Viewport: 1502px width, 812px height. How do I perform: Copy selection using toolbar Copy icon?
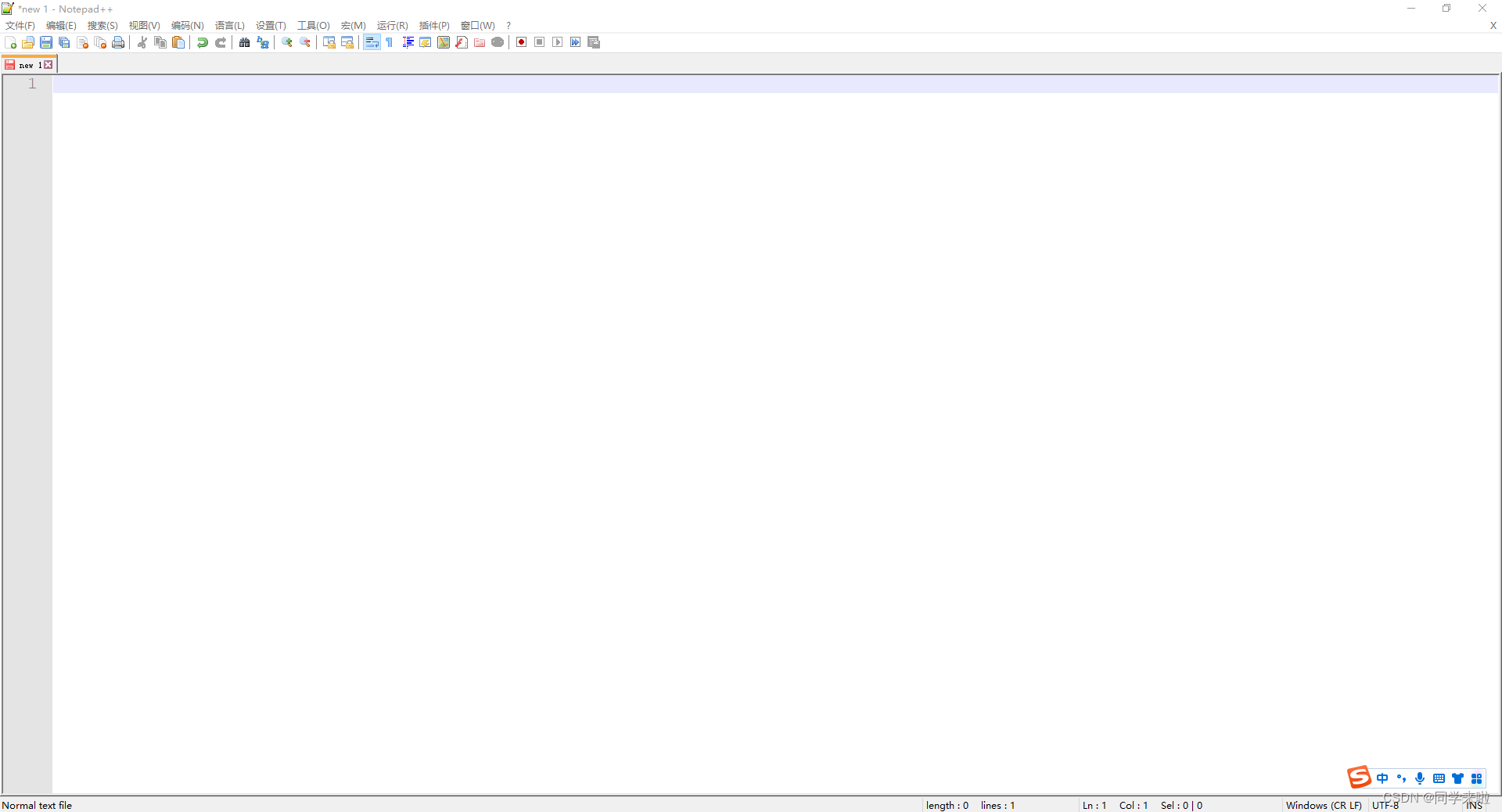pos(160,42)
